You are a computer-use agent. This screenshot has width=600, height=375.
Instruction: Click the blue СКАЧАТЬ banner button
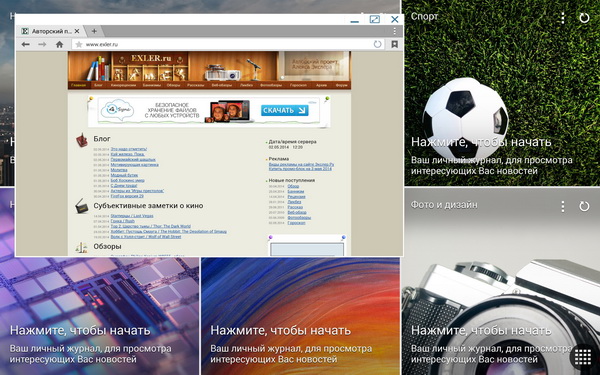click(285, 111)
